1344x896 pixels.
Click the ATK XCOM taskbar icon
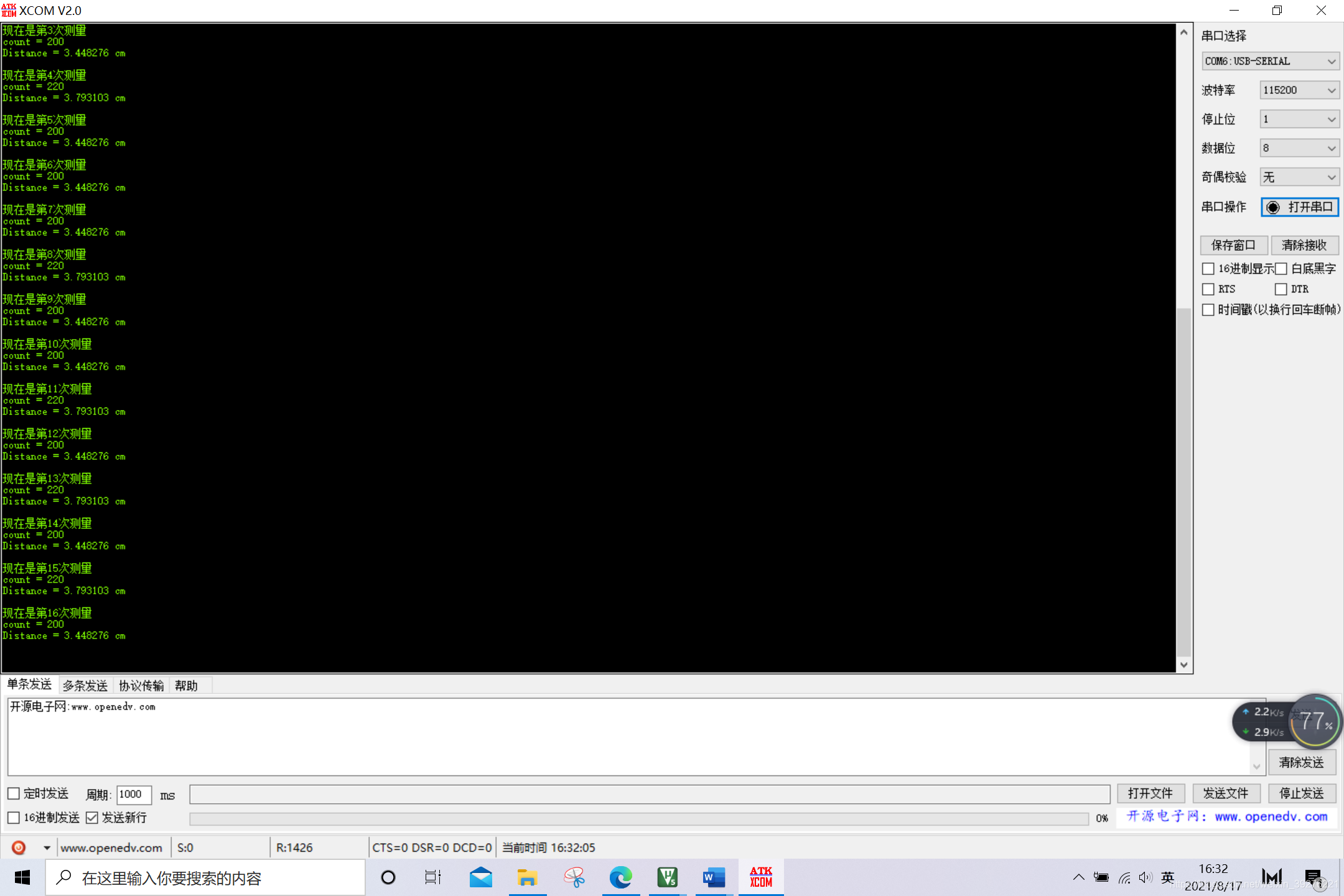coord(760,878)
